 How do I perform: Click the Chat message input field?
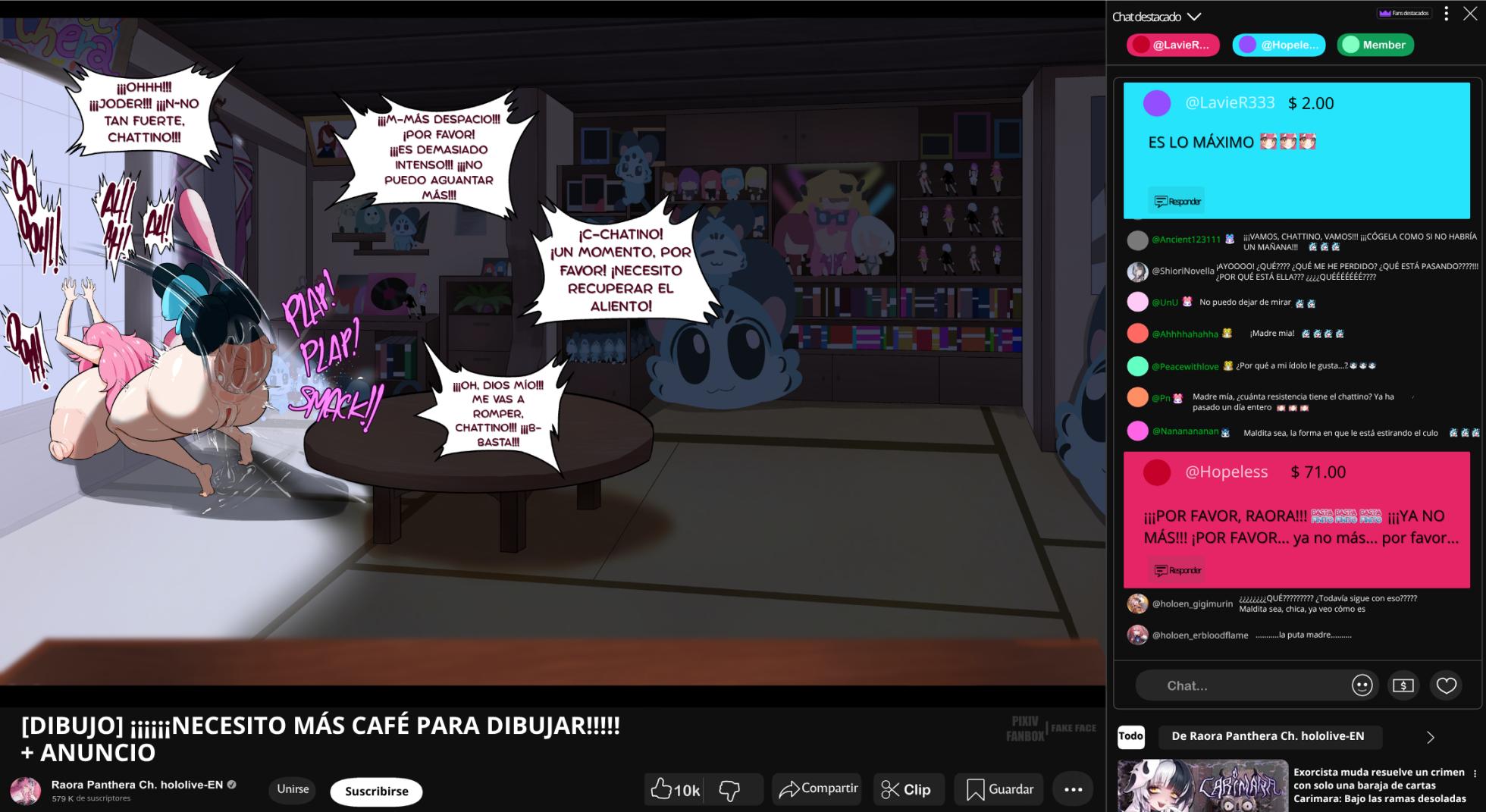click(x=1243, y=685)
